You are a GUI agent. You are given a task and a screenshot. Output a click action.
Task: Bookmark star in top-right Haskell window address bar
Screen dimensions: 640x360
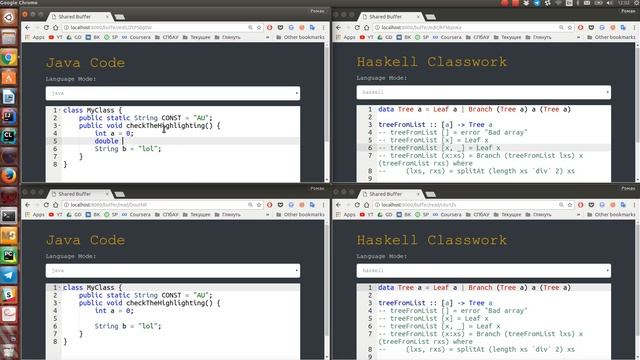point(570,27)
